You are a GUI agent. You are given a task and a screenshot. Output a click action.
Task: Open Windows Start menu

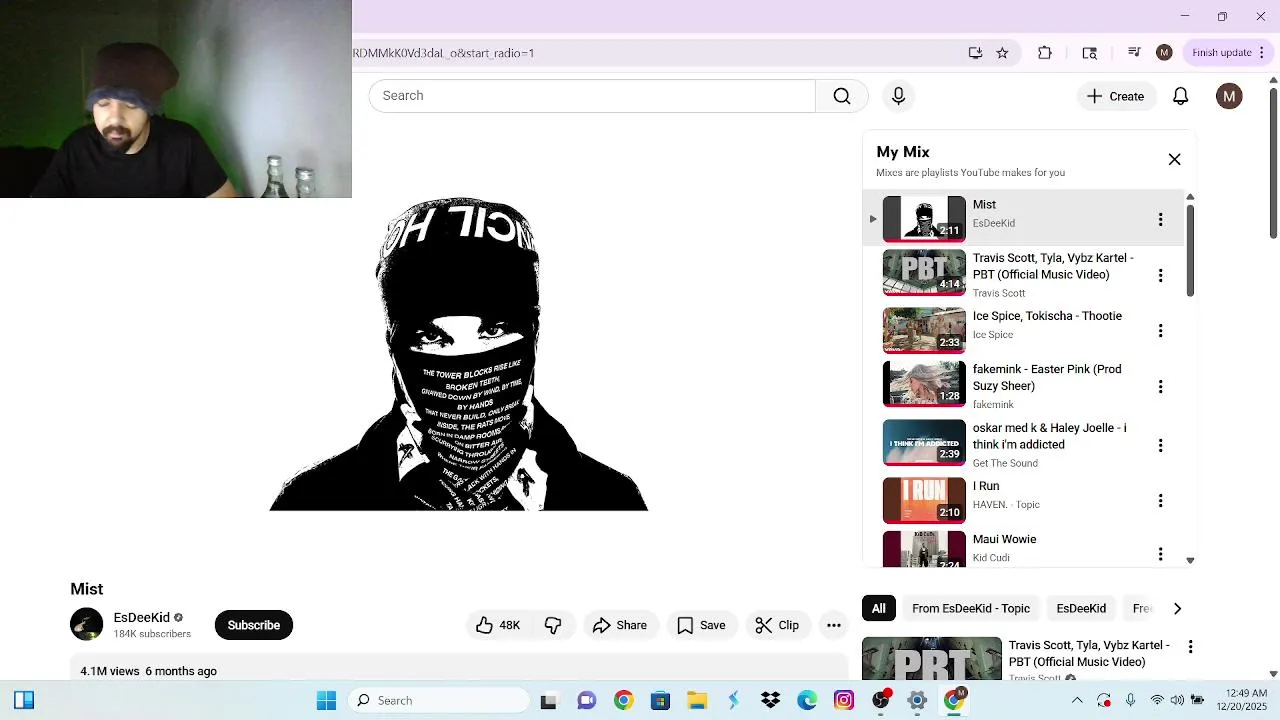[326, 700]
